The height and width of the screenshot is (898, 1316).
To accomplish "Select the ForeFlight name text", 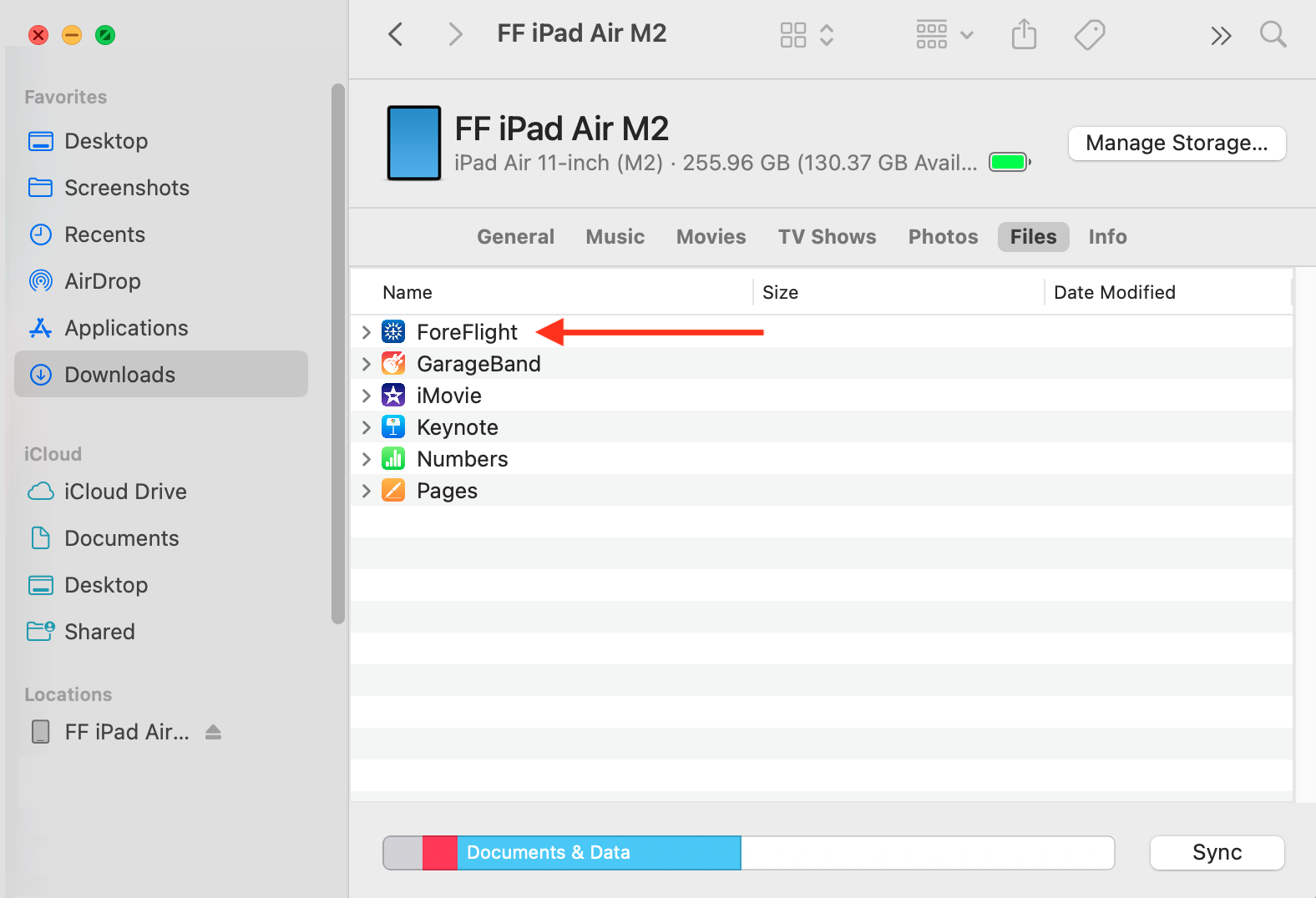I will coord(467,332).
